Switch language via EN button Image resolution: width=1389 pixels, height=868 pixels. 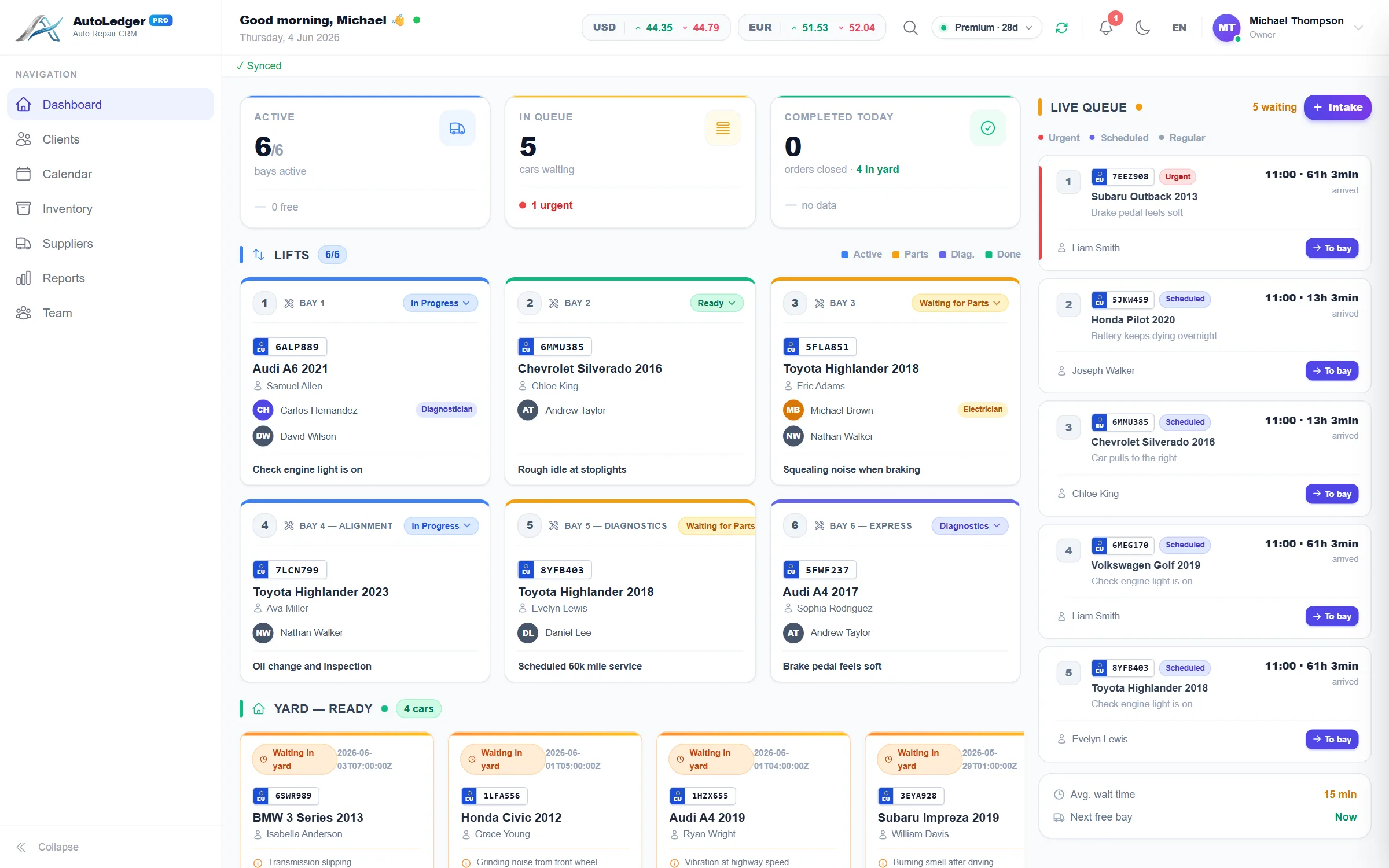click(x=1179, y=28)
